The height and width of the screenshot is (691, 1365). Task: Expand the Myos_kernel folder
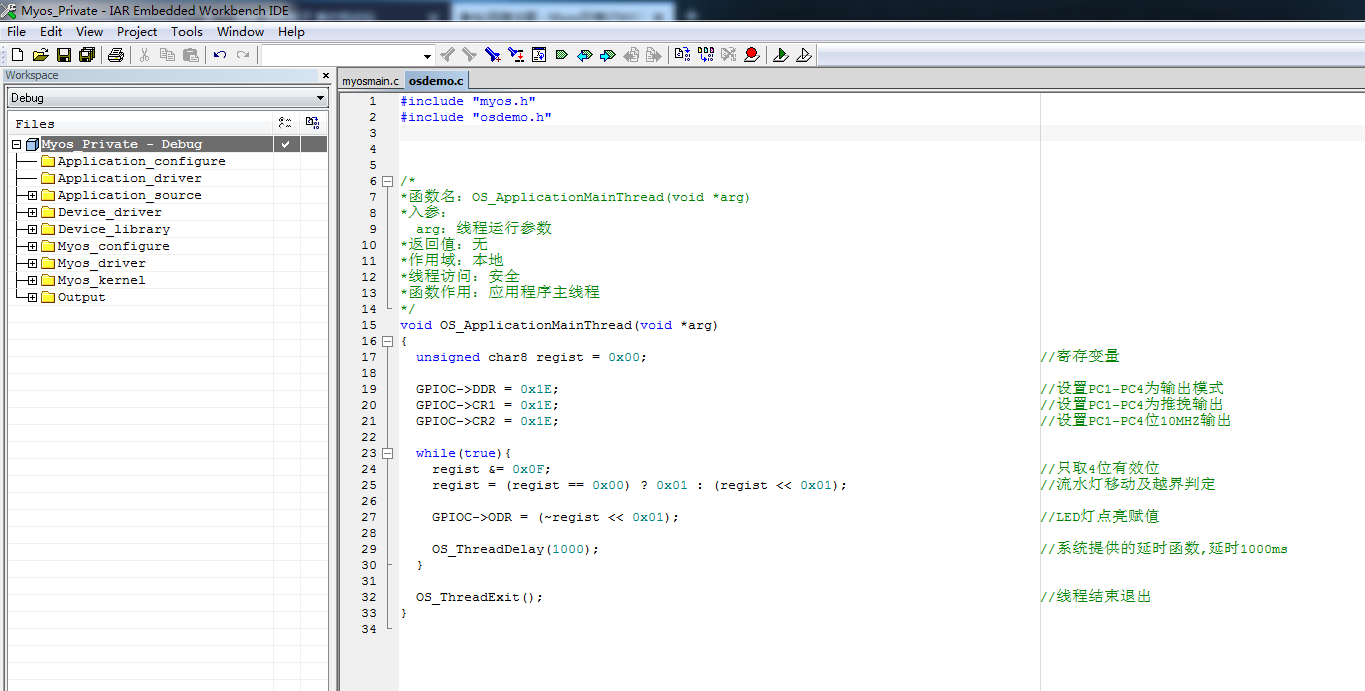click(x=32, y=280)
